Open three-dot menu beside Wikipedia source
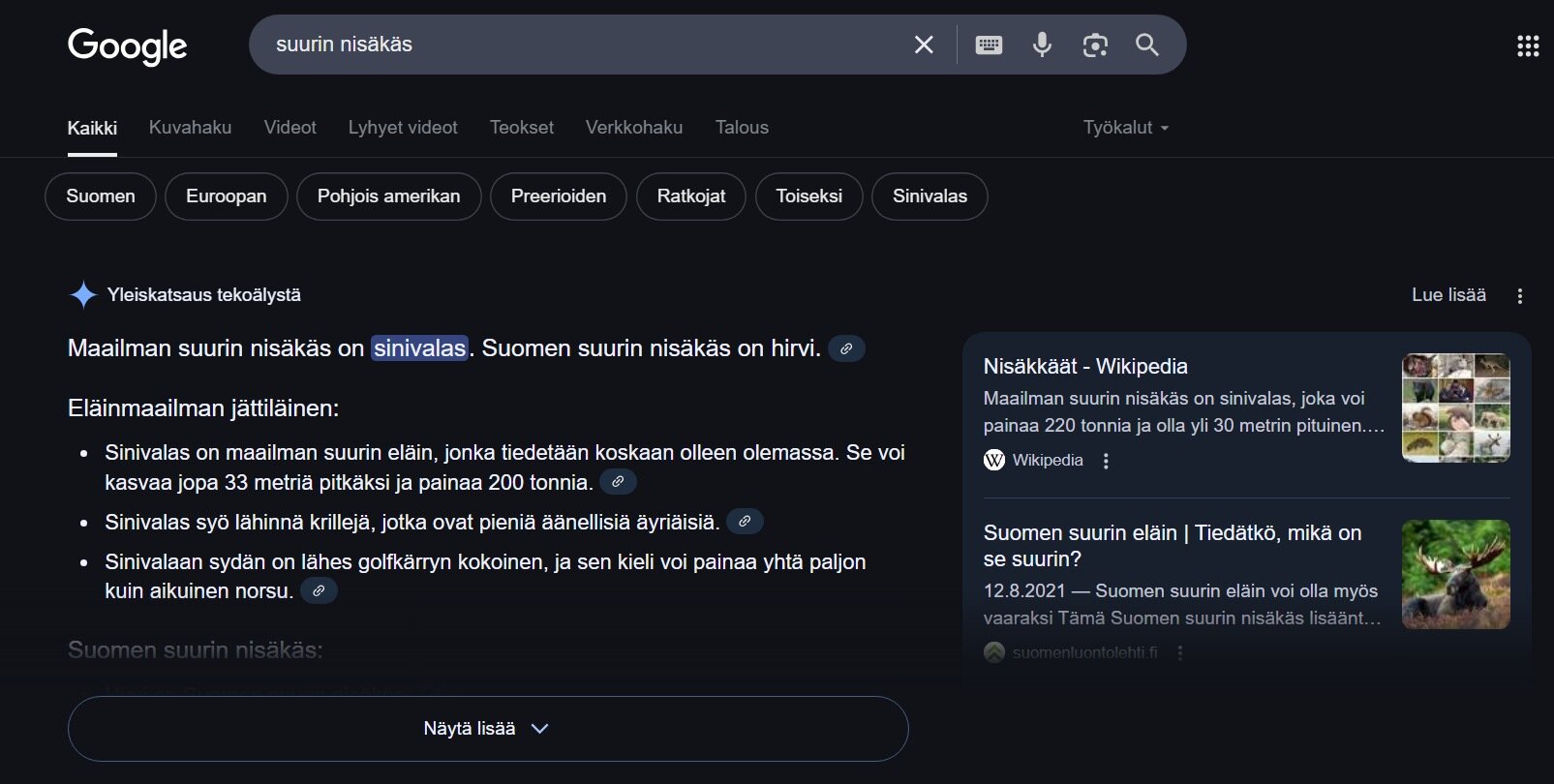 click(1106, 461)
